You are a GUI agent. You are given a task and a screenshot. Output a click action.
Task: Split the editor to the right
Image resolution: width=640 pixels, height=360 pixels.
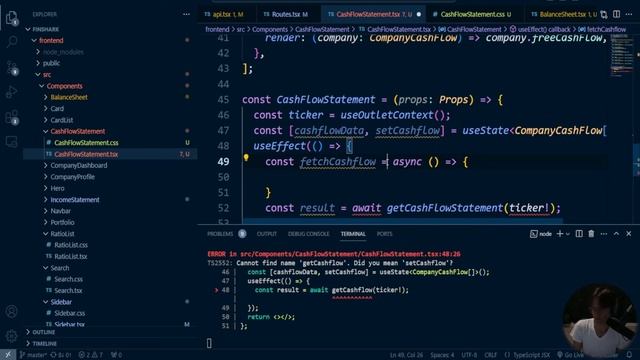pos(616,14)
